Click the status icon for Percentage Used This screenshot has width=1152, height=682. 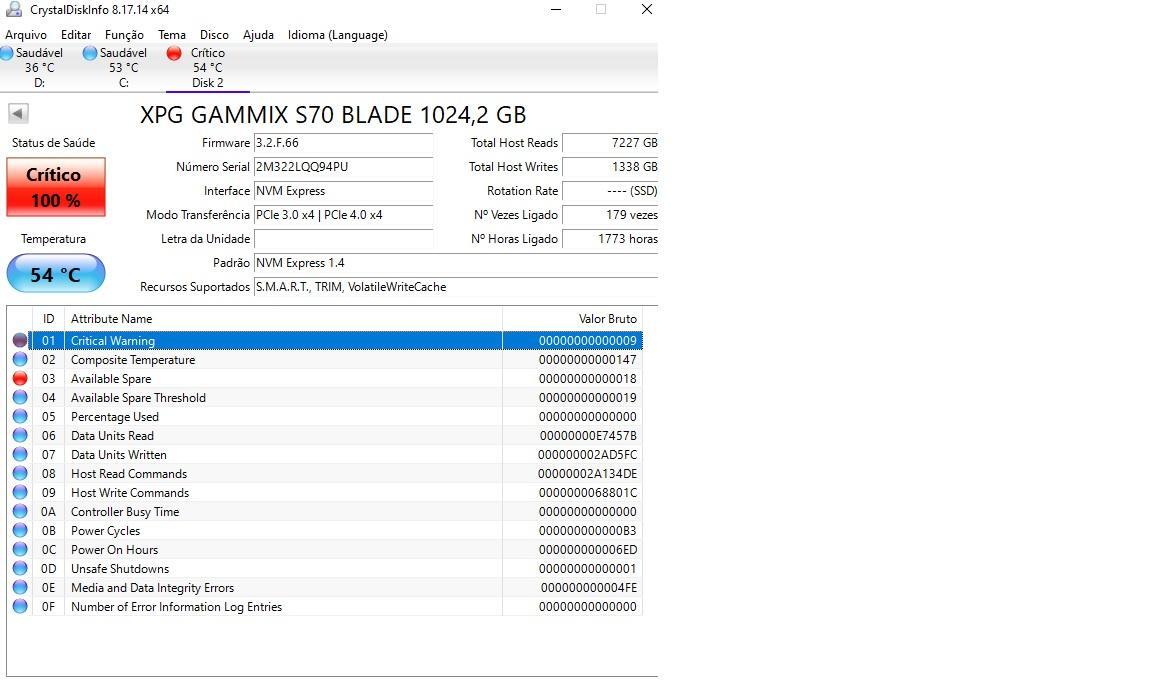coord(20,417)
